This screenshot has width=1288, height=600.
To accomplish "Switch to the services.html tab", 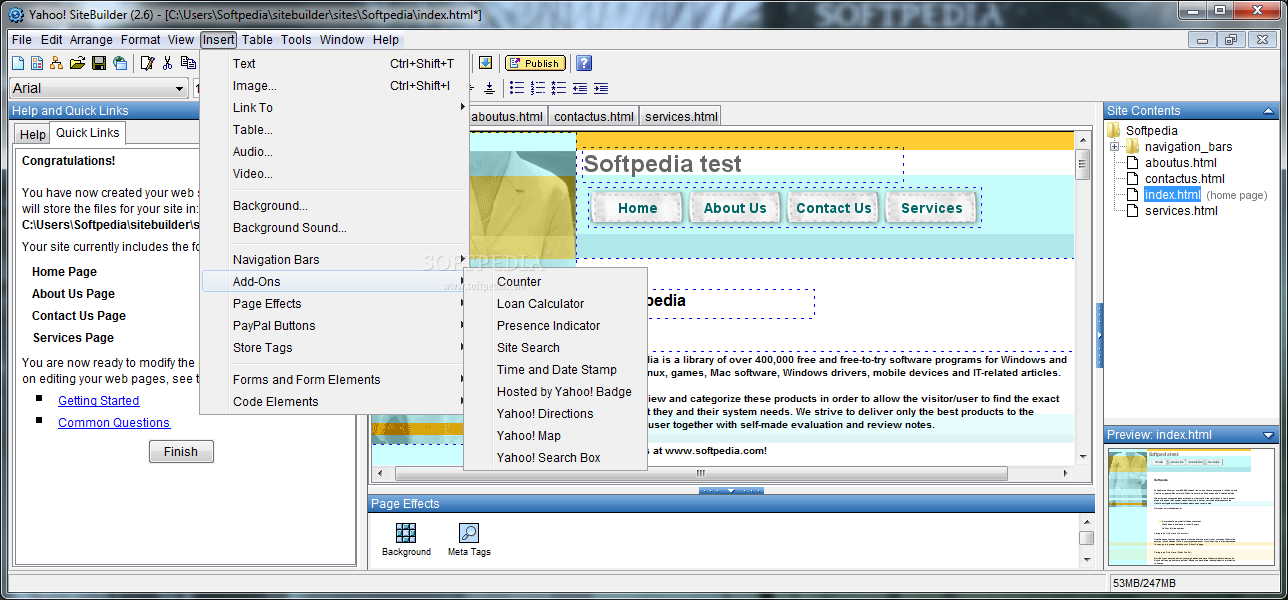I will coord(680,116).
